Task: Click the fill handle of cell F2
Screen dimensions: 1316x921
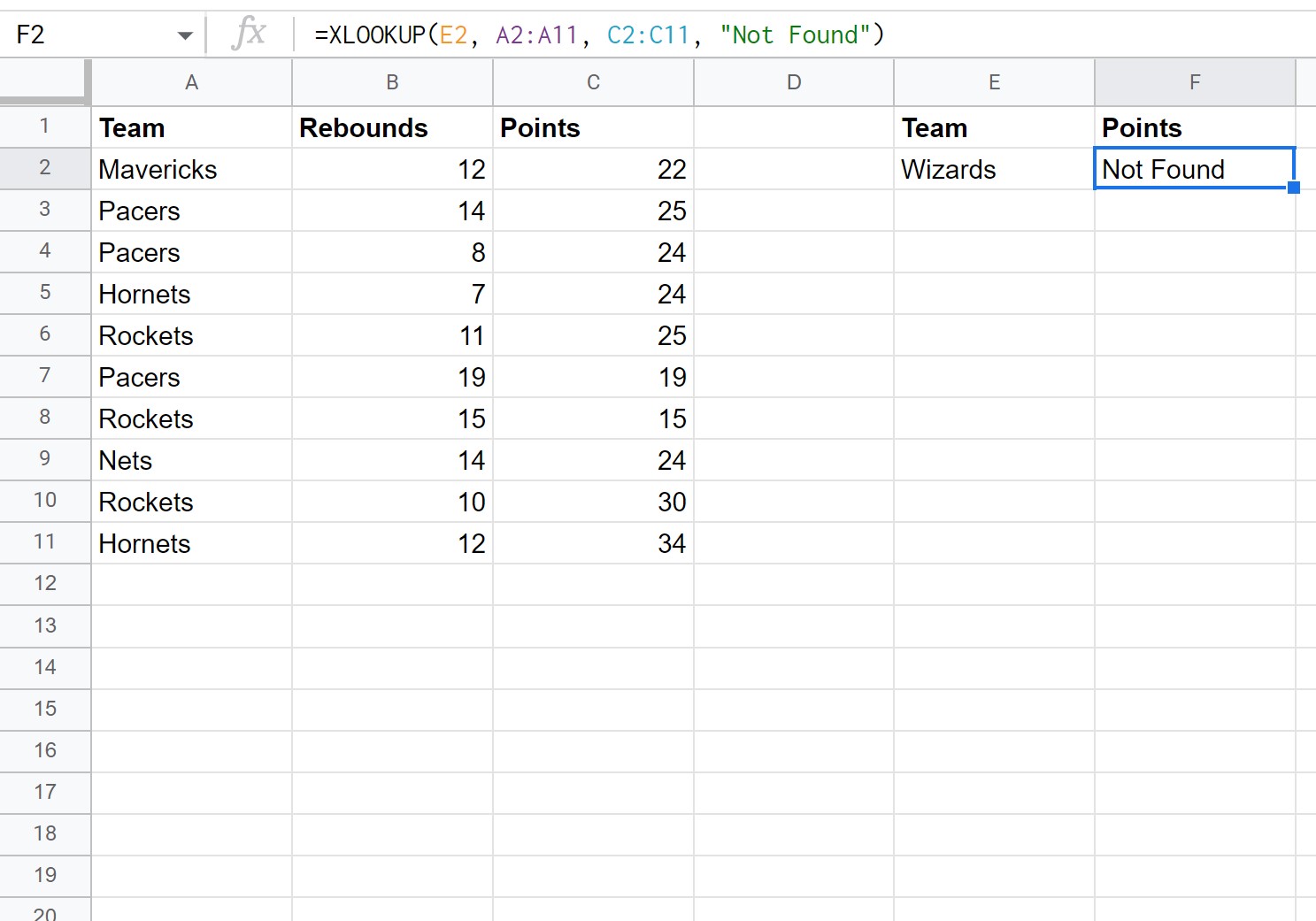Action: click(x=1294, y=188)
